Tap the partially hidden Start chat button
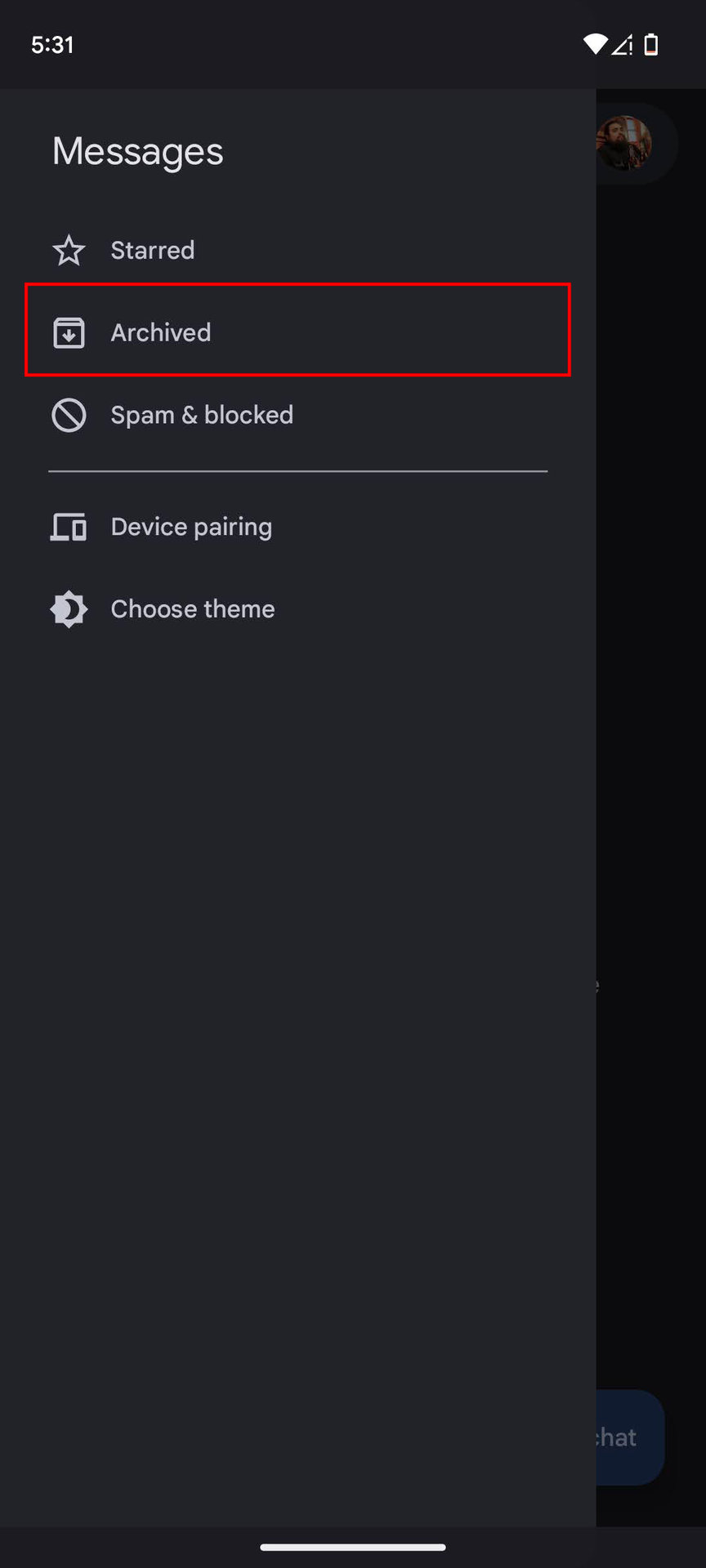This screenshot has width=706, height=1568. (x=630, y=1437)
